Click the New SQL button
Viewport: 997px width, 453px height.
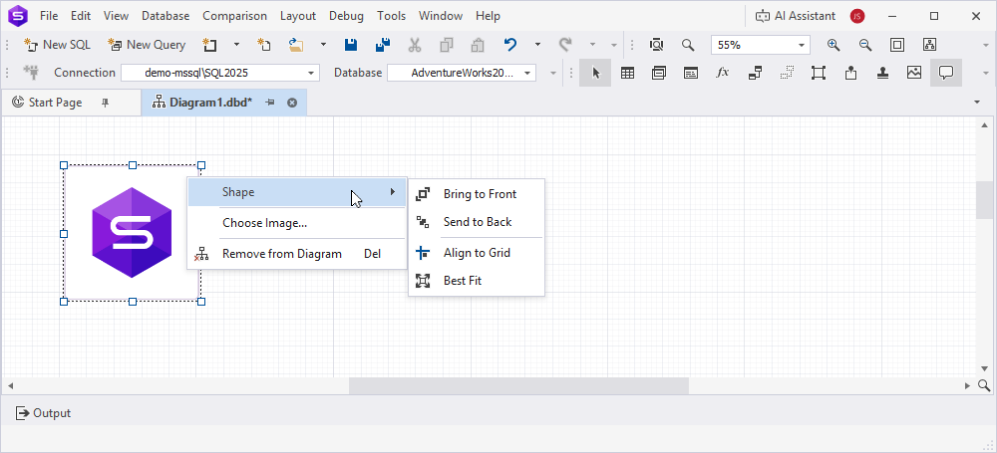coord(57,45)
